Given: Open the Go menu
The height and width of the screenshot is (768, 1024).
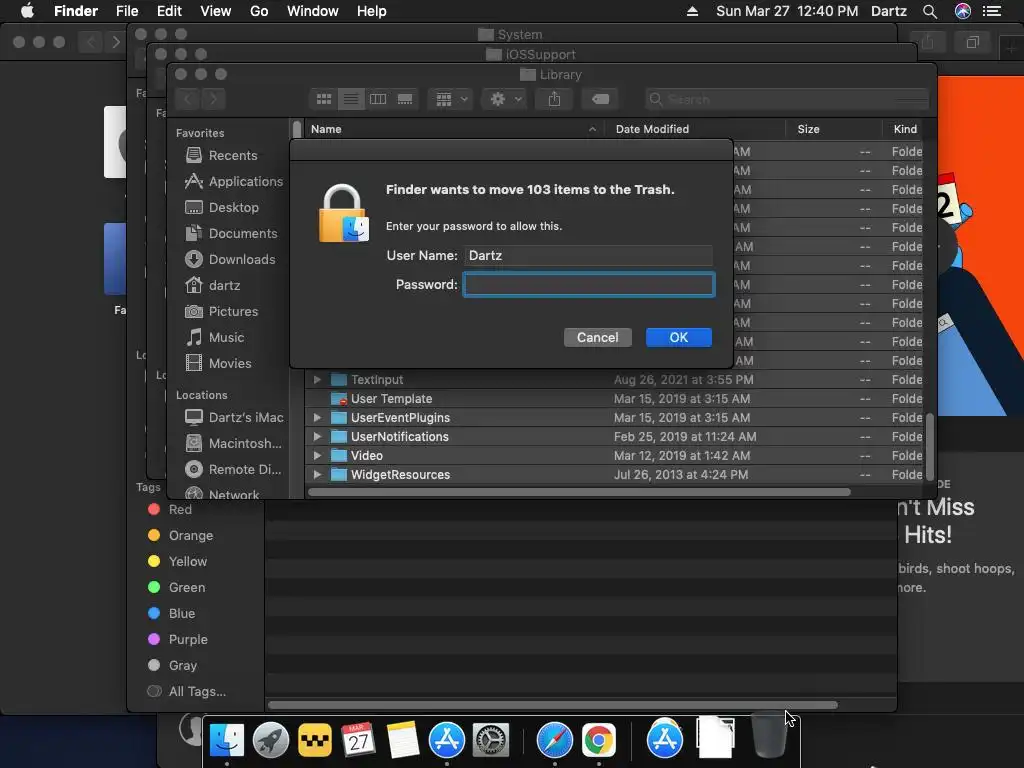Looking at the screenshot, I should pos(259,11).
